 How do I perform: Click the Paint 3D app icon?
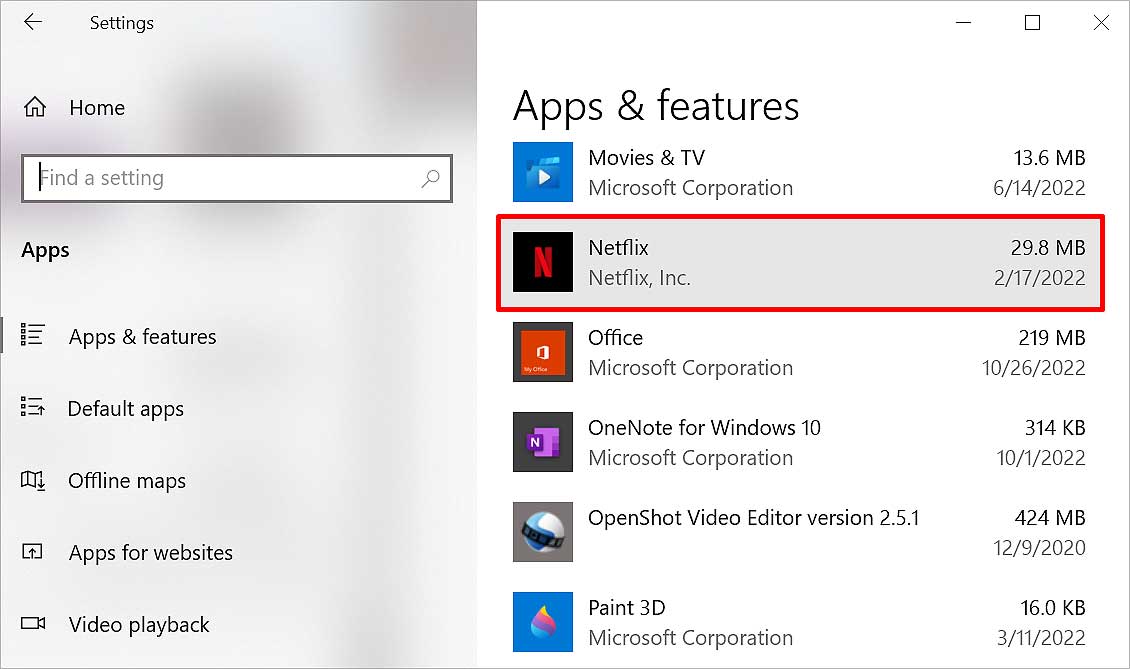(543, 622)
